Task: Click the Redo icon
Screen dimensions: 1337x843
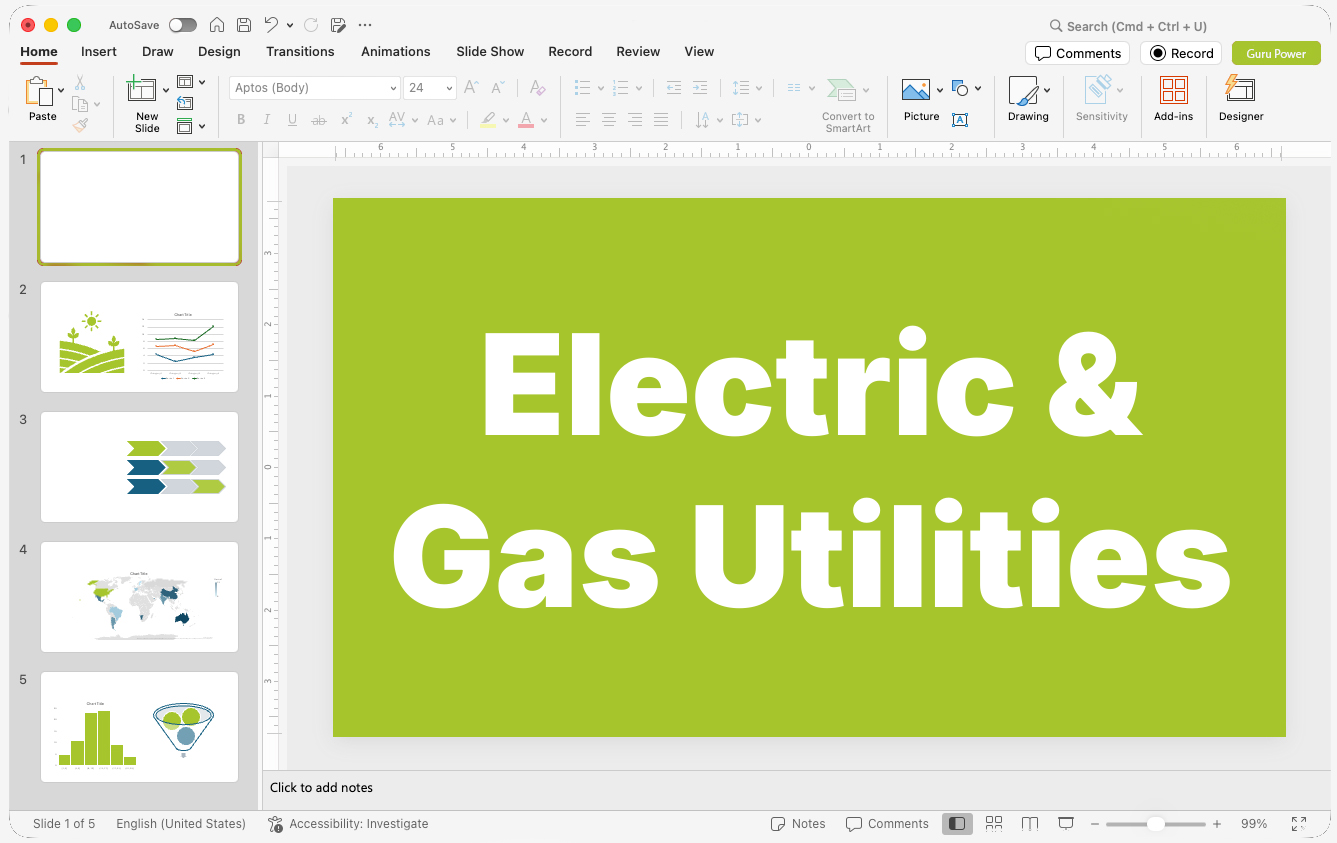Action: pyautogui.click(x=311, y=25)
